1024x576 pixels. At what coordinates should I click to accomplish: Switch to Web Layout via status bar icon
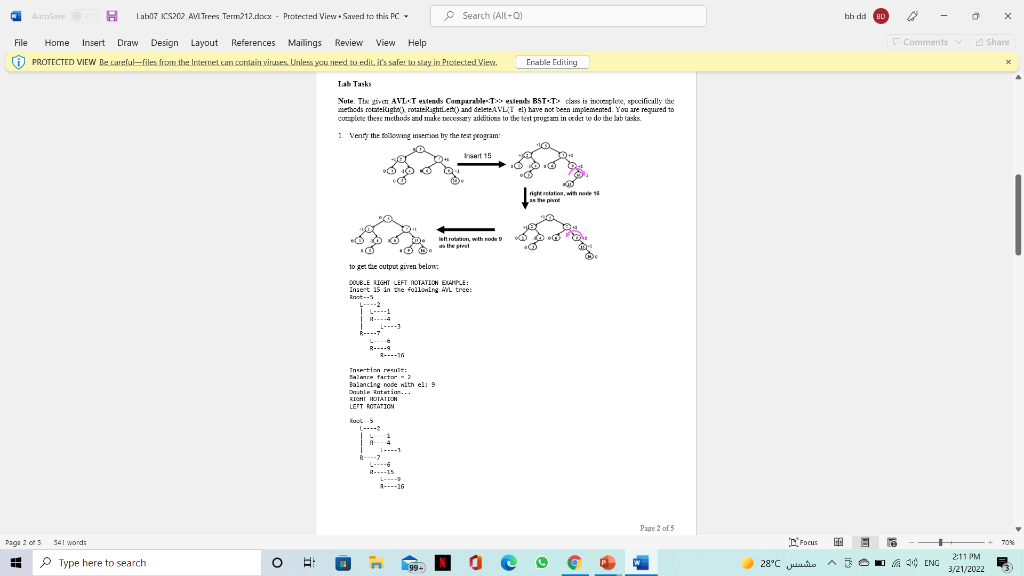(891, 542)
